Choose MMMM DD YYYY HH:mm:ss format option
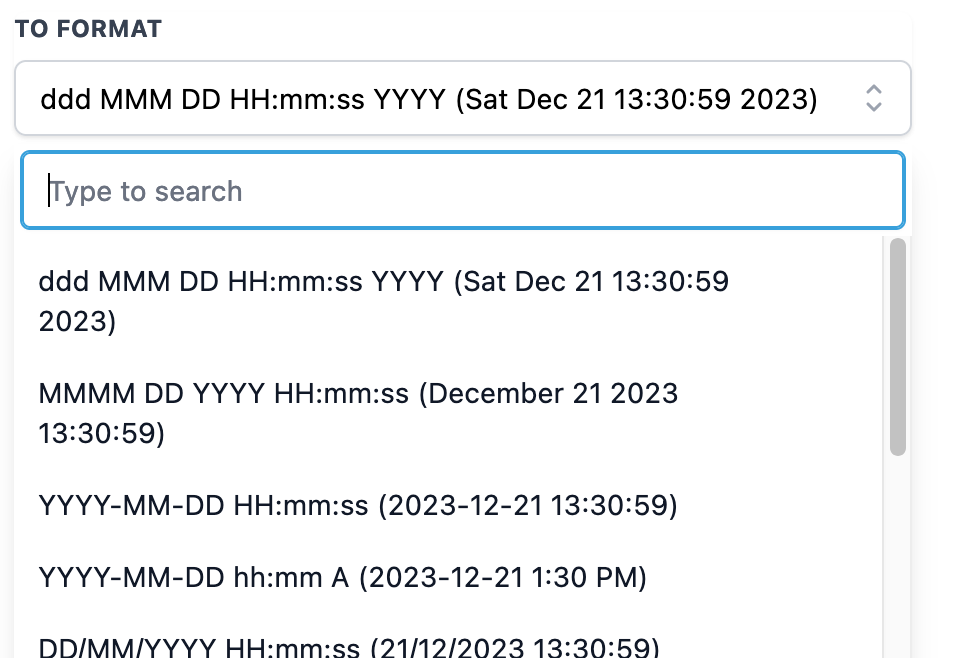The image size is (956, 658). [x=448, y=413]
